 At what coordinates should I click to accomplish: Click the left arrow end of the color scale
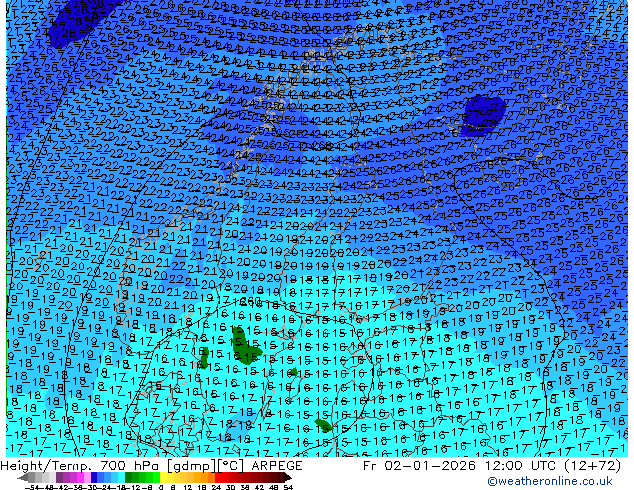click(23, 478)
